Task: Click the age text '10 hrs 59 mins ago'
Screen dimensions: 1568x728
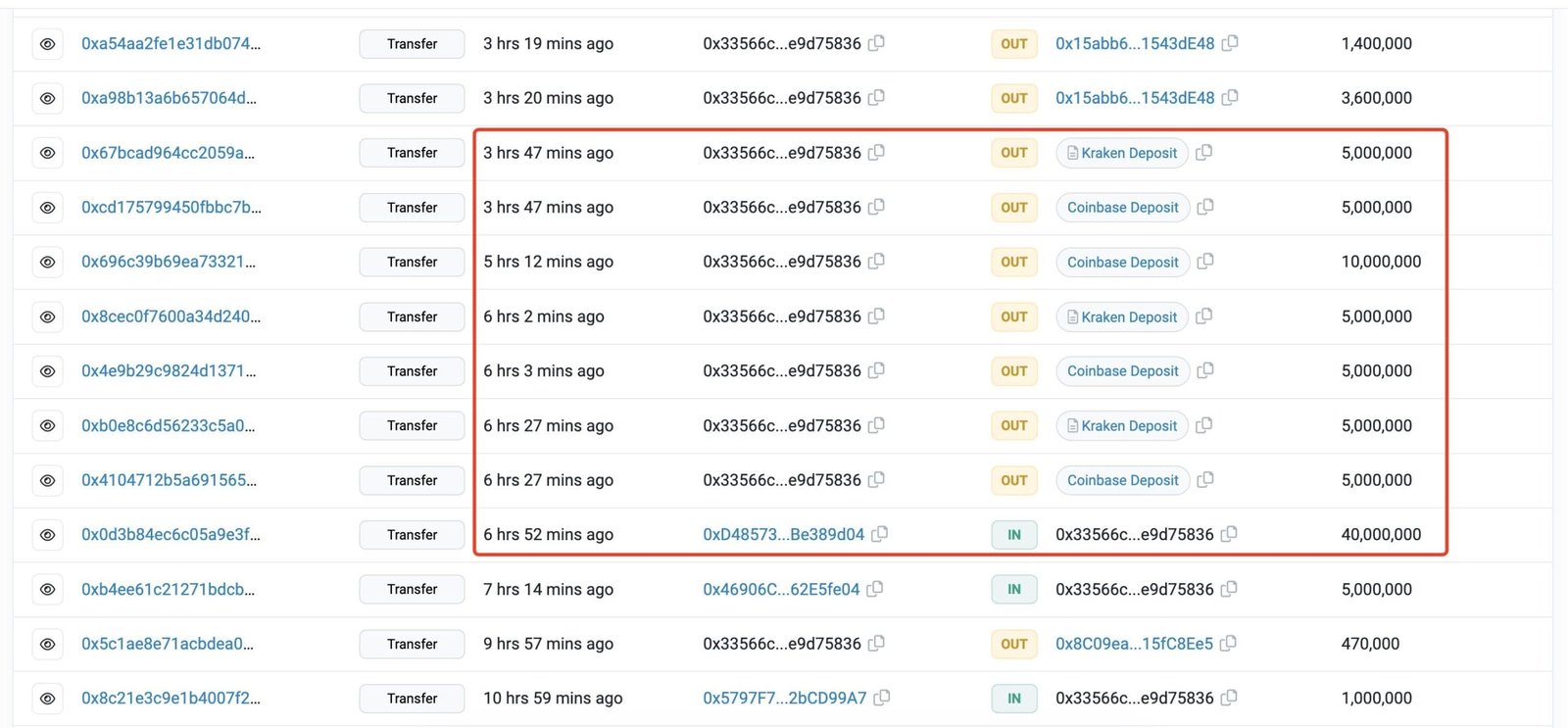Action: (553, 699)
